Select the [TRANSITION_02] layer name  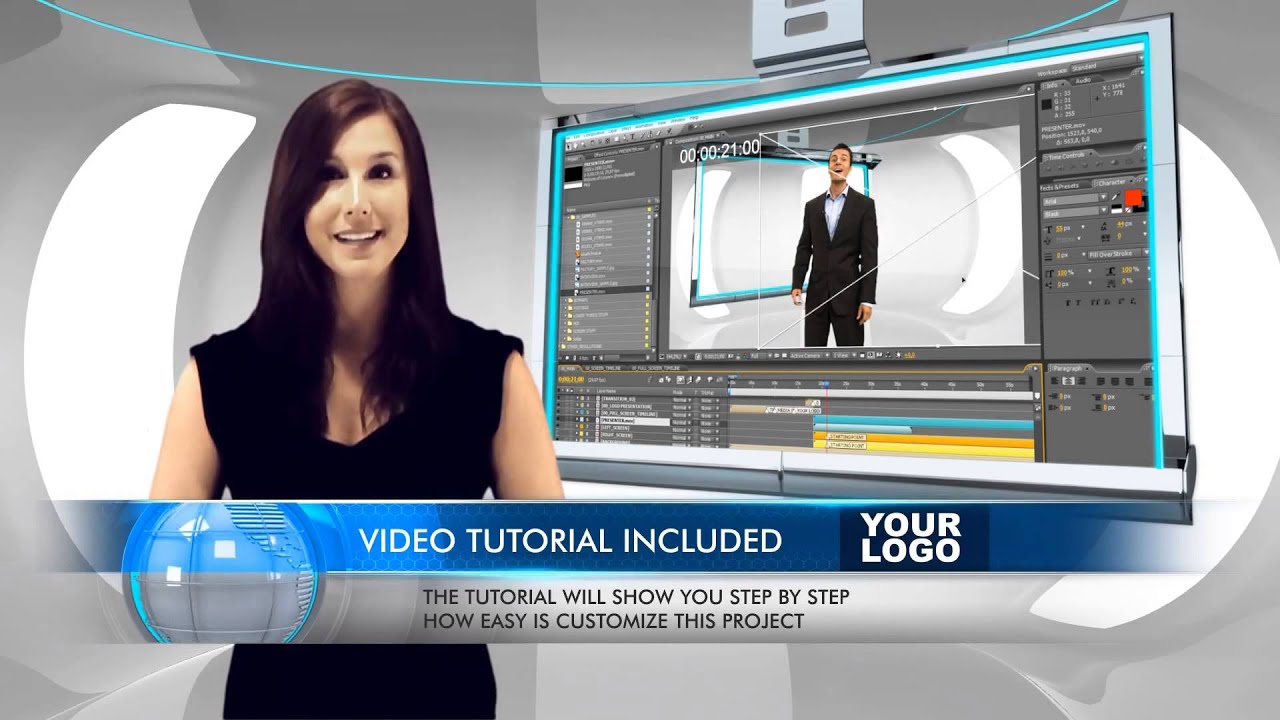[x=619, y=400]
